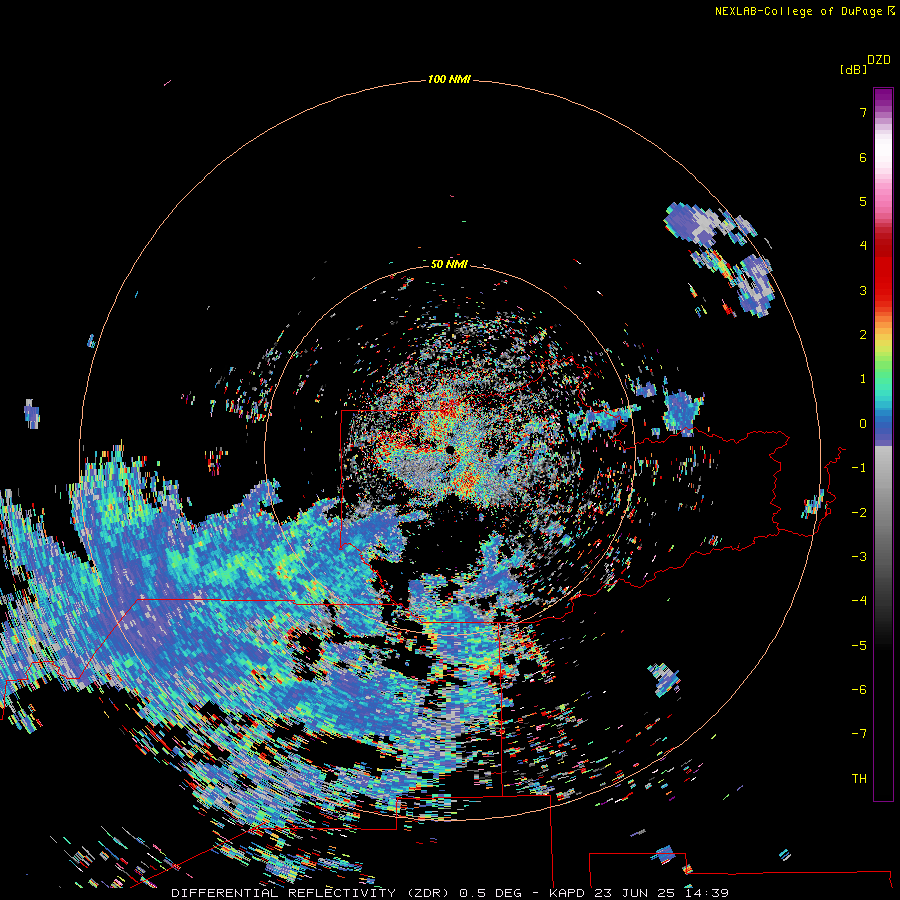Image resolution: width=900 pixels, height=900 pixels.
Task: Click the 100 NMI range ring label
Action: (449, 79)
